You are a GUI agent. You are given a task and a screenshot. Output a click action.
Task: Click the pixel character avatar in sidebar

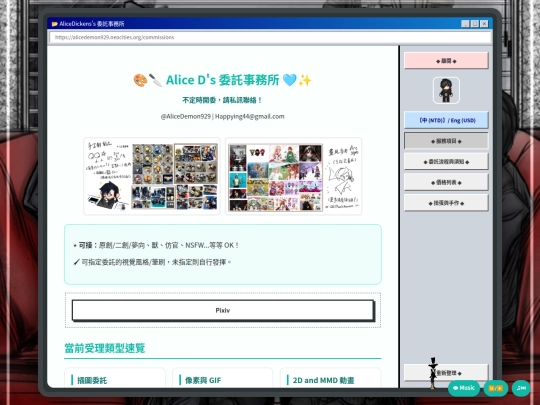click(446, 90)
